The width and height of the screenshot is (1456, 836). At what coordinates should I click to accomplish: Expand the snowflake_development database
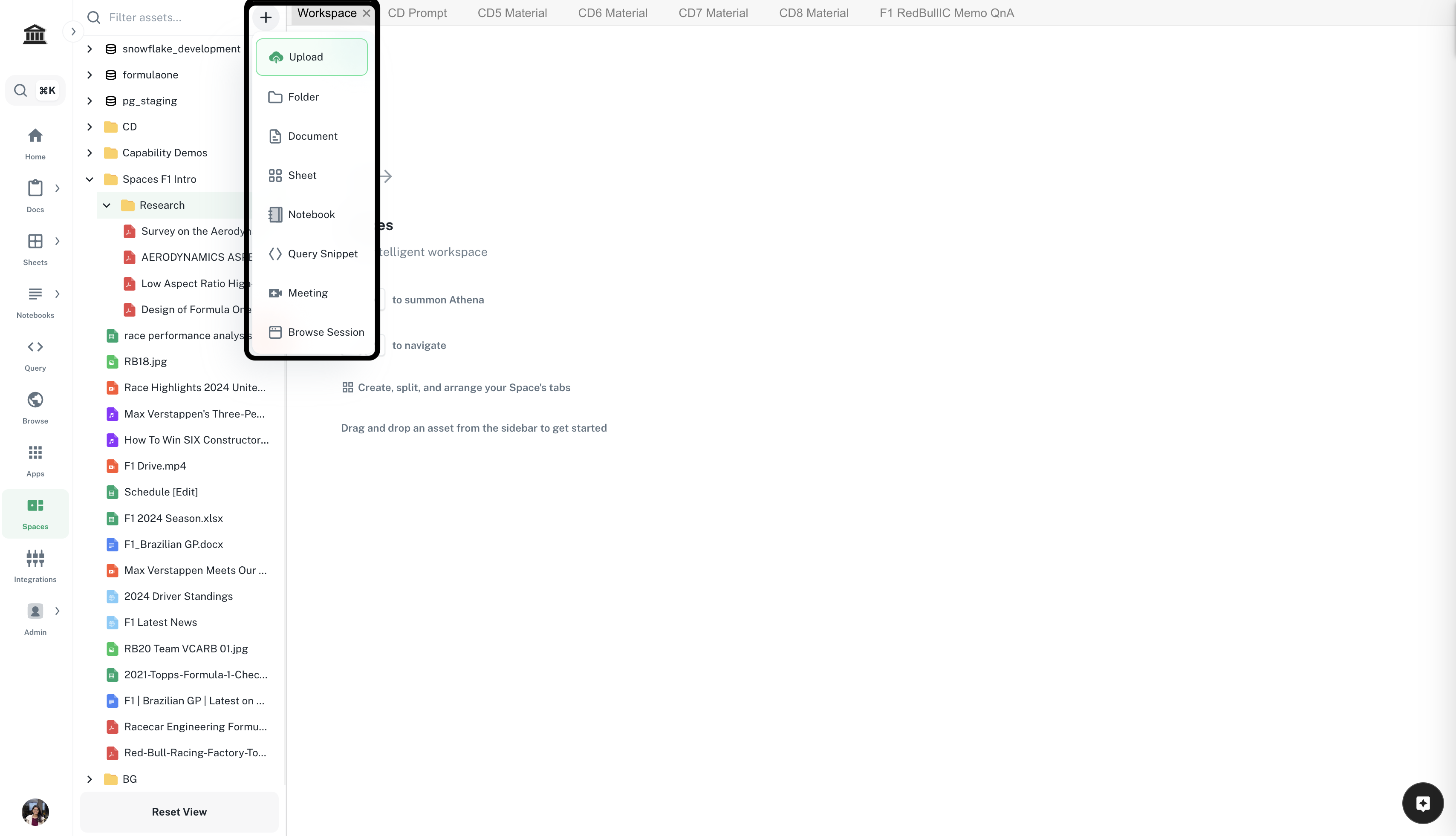[x=90, y=49]
